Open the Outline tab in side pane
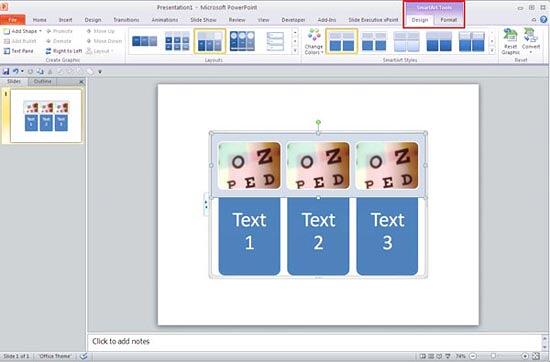550x362 pixels. coord(42,81)
